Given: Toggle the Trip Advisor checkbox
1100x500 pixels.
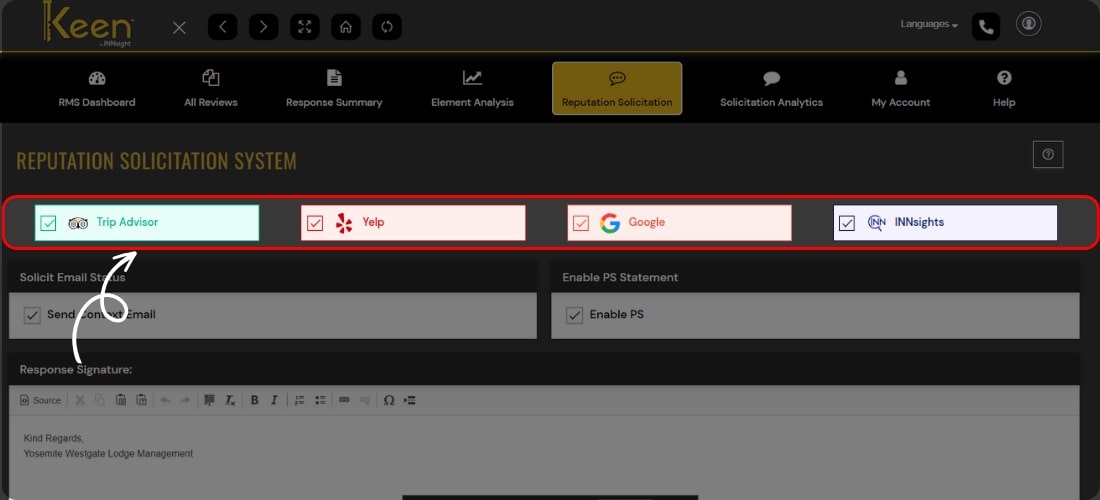Looking at the screenshot, I should [x=48, y=223].
